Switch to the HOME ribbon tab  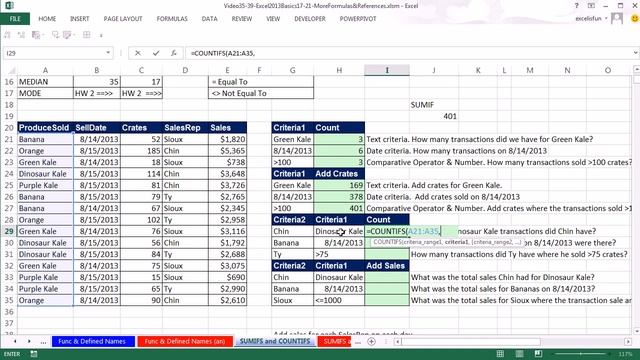coord(47,19)
